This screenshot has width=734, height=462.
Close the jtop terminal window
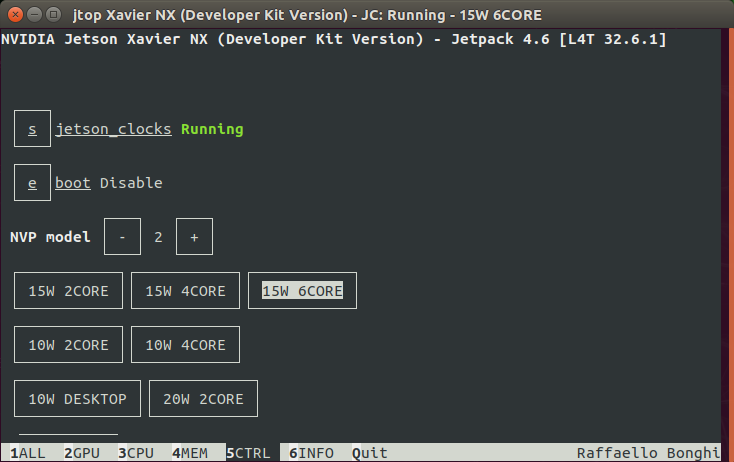[x=15, y=15]
